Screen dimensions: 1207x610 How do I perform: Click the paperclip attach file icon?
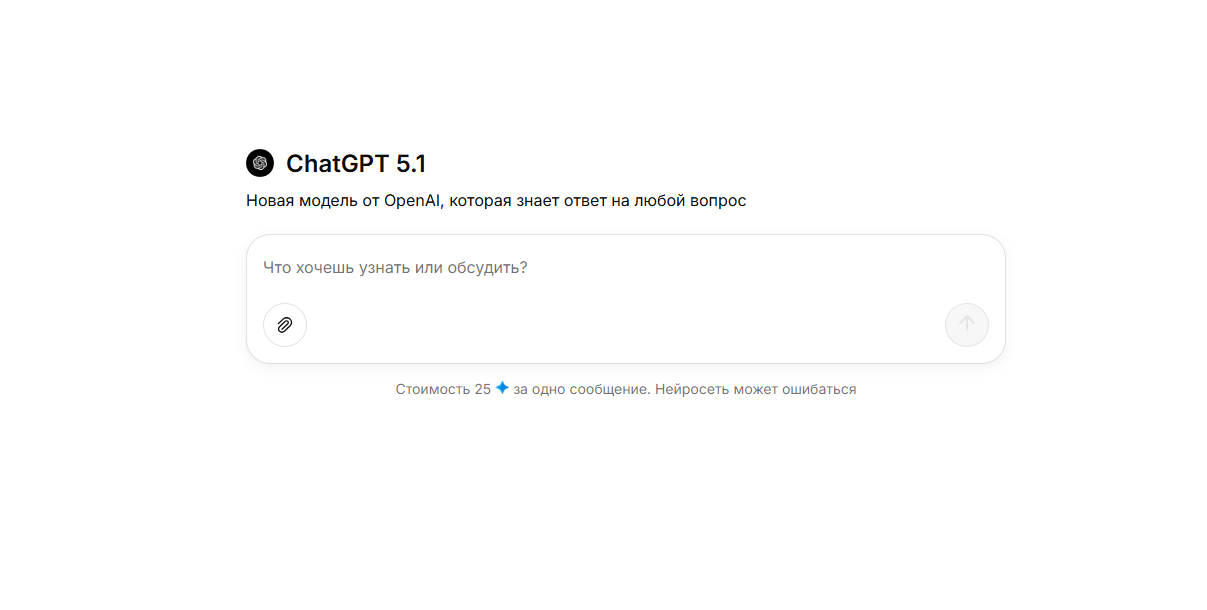tap(285, 325)
